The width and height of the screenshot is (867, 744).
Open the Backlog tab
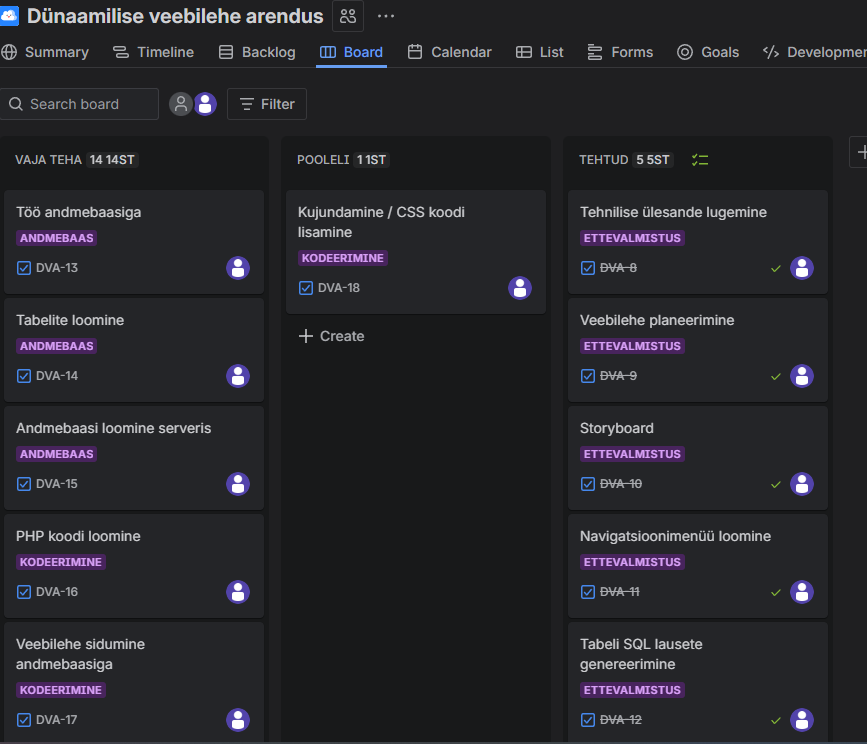[x=256, y=52]
